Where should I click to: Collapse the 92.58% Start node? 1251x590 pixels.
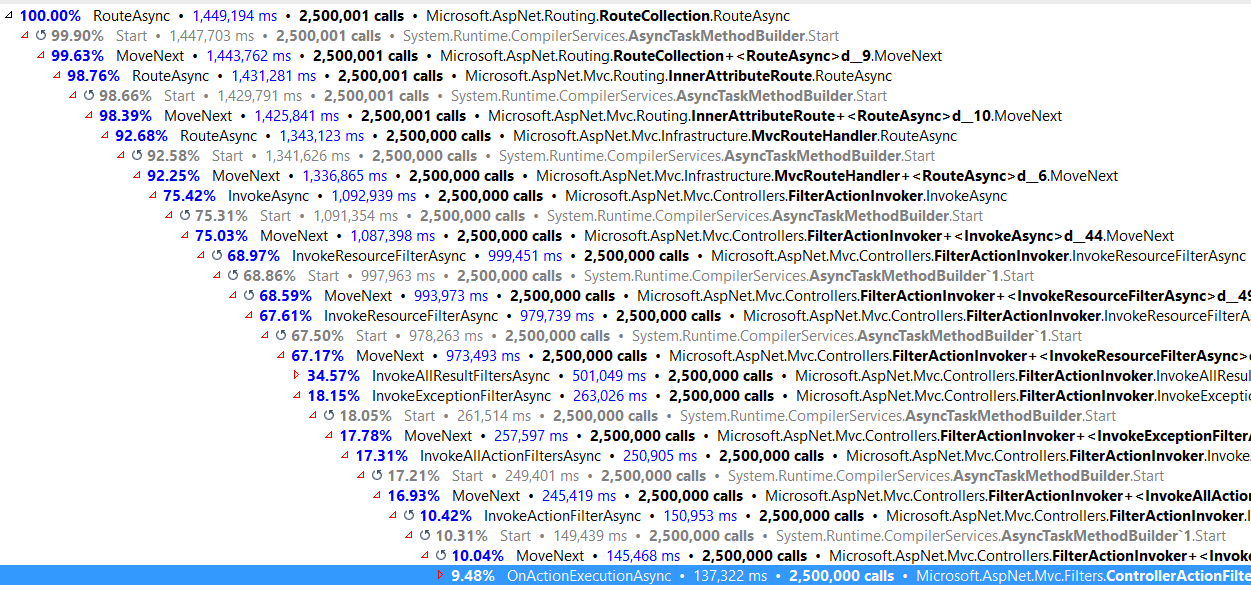coord(120,156)
